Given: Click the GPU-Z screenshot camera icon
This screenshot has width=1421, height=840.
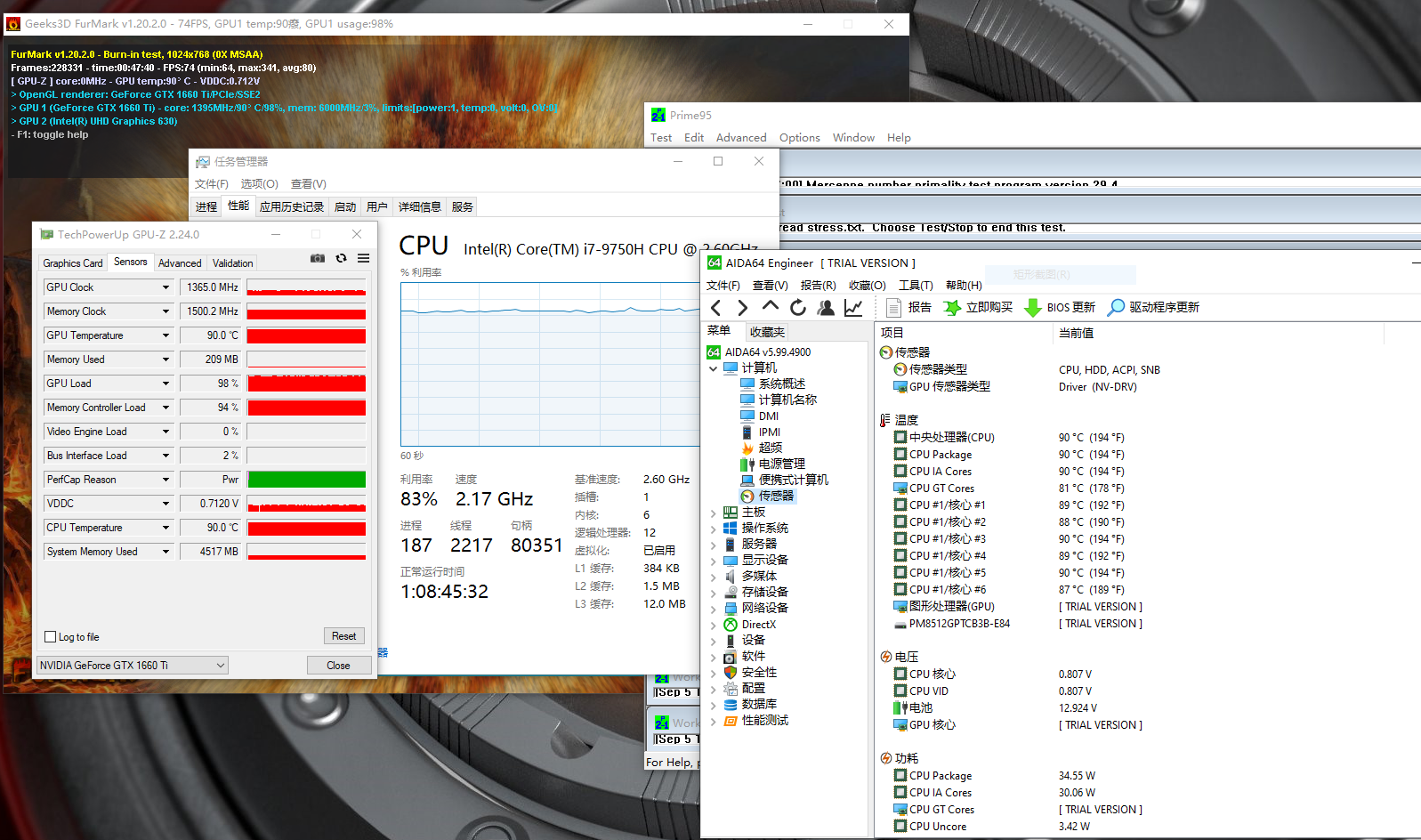Looking at the screenshot, I should (x=317, y=258).
